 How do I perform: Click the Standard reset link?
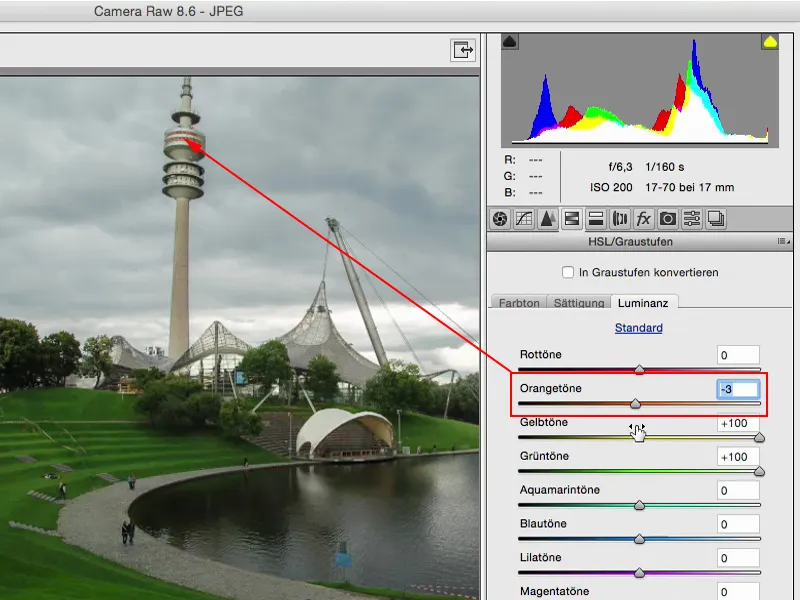tap(638, 328)
